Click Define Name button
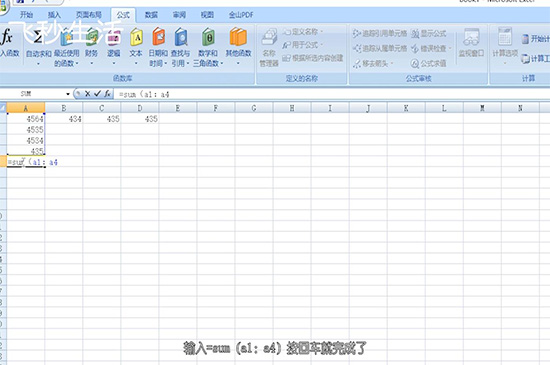550x365 pixels. click(303, 32)
